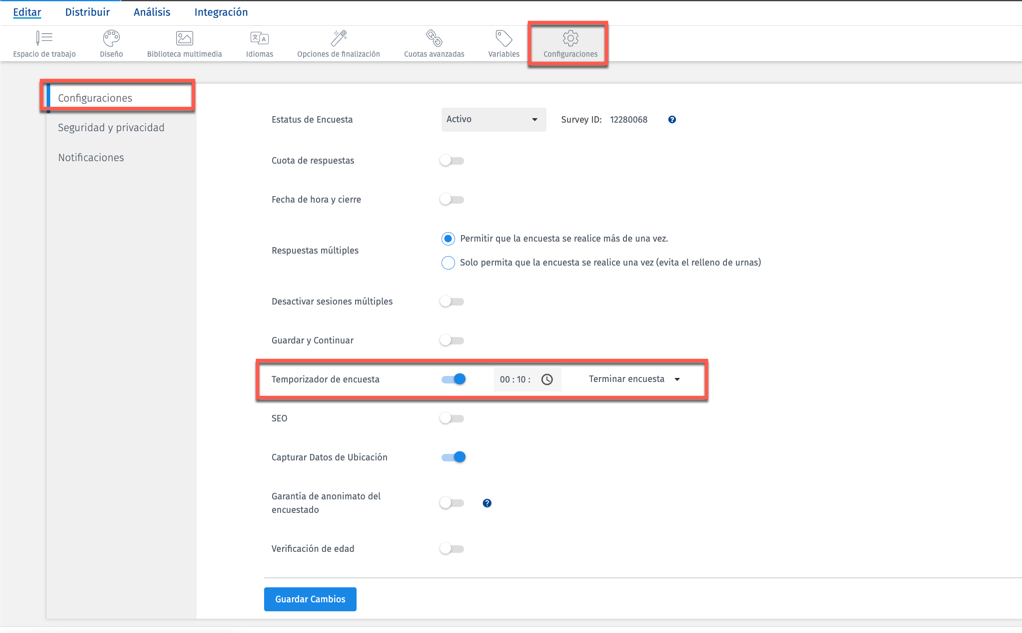Select Seguridad y privacidad in sidebar
The image size is (1022, 633).
click(110, 127)
